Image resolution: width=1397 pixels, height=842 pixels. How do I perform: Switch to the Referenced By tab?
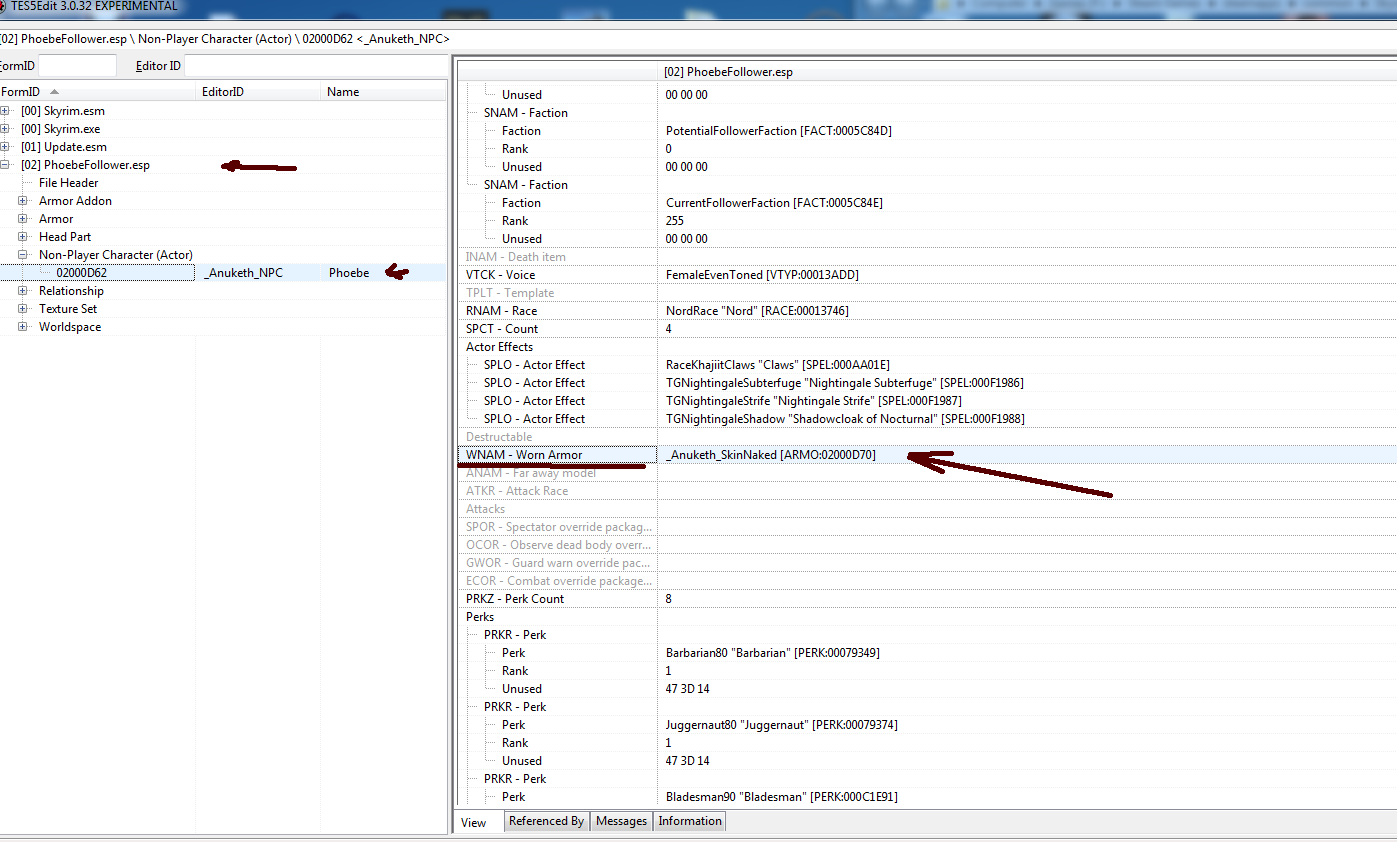coord(546,821)
